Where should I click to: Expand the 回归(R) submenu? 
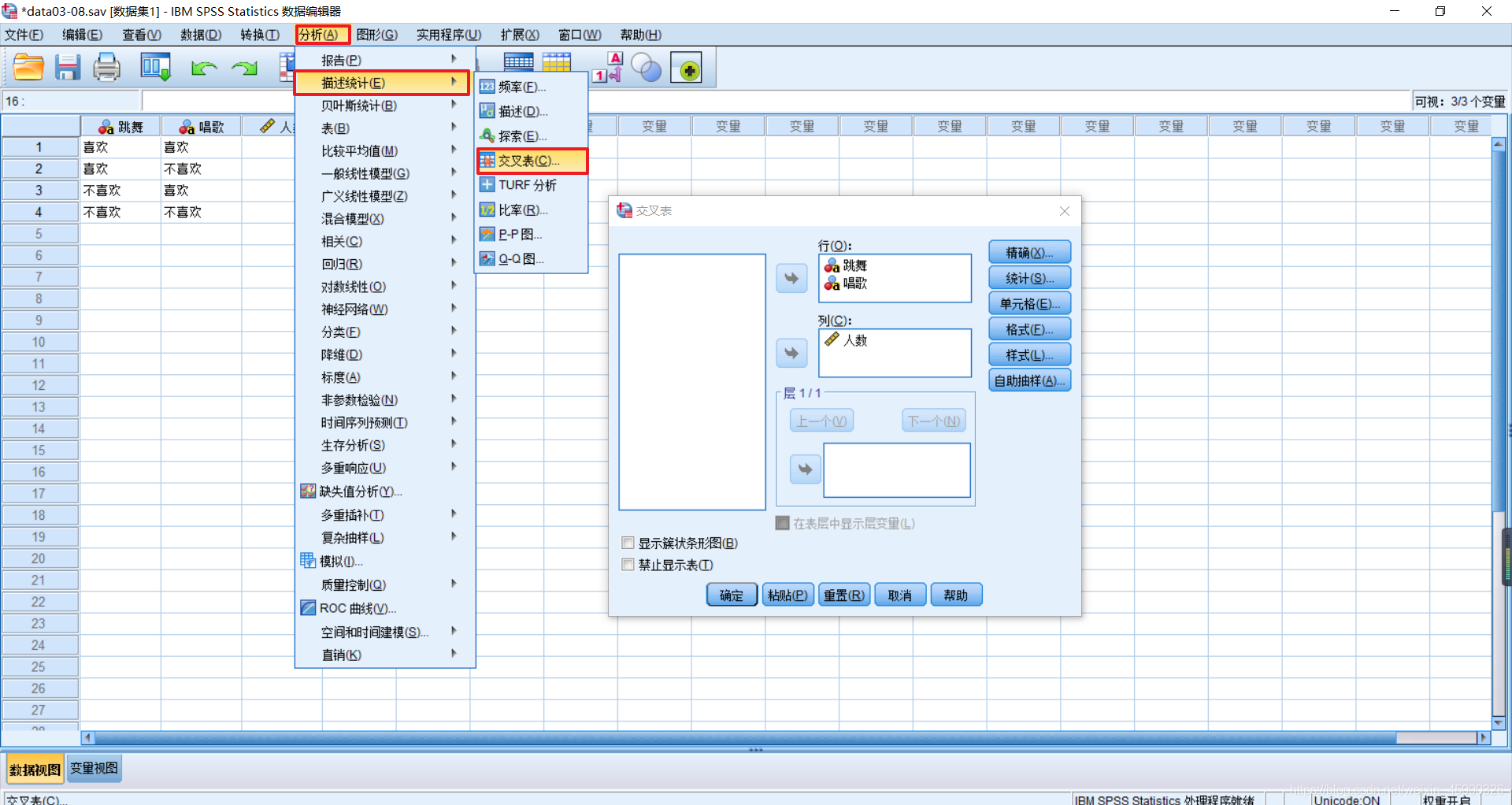pos(384,264)
